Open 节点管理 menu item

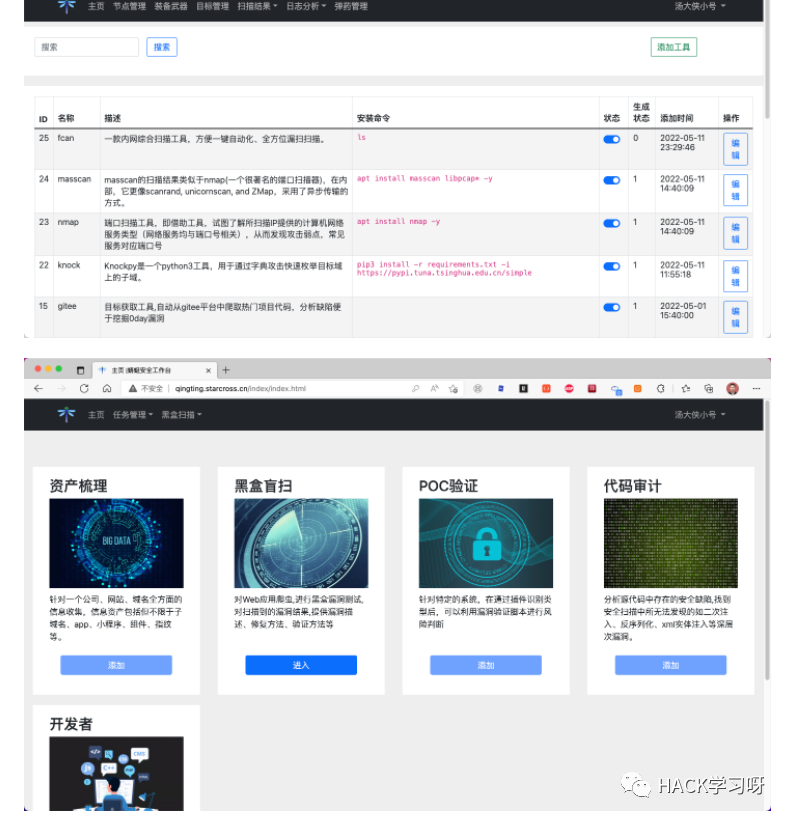coord(130,6)
